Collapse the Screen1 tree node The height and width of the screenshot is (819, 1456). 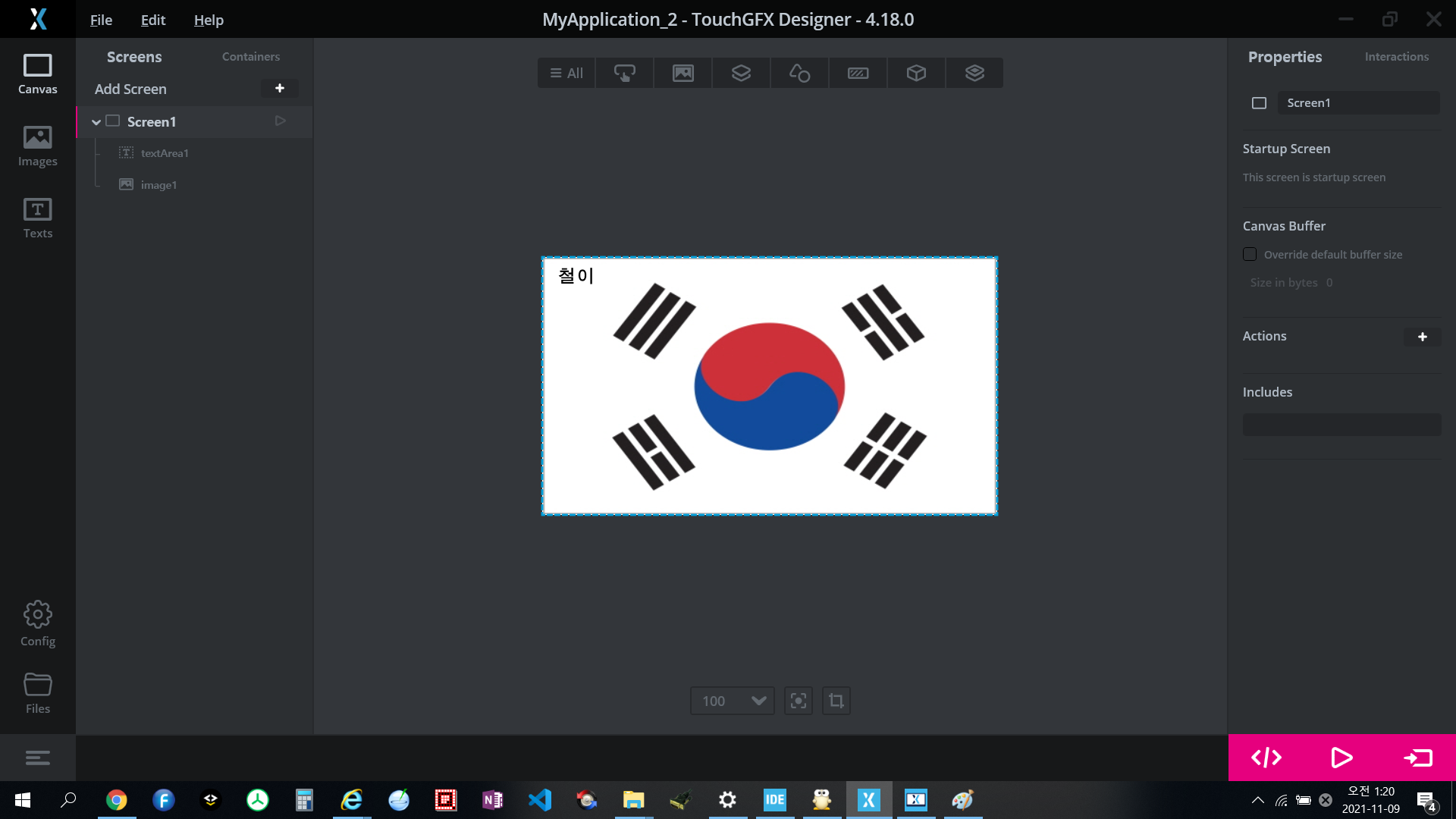click(x=96, y=122)
